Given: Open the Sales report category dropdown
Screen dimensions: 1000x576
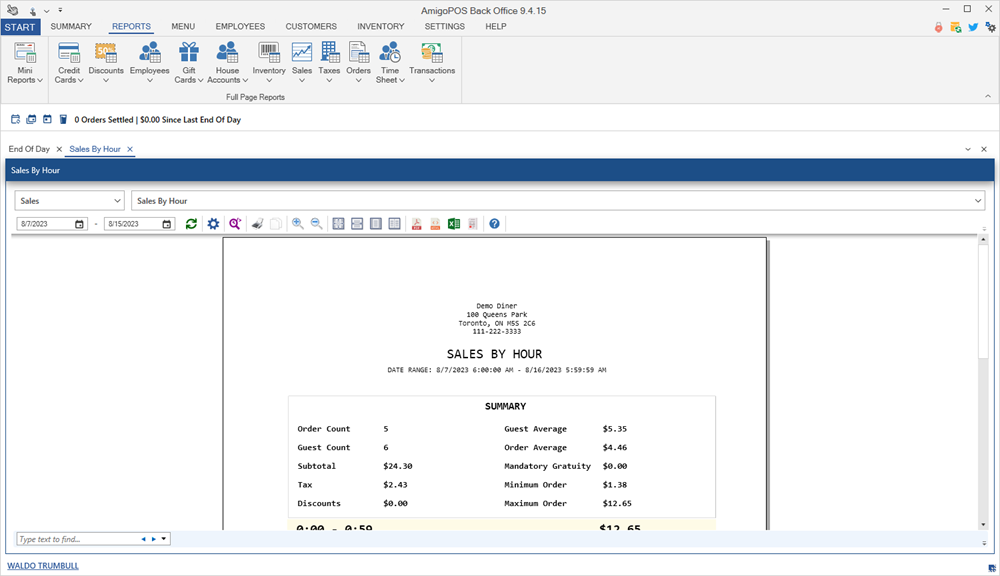Looking at the screenshot, I should 69,201.
